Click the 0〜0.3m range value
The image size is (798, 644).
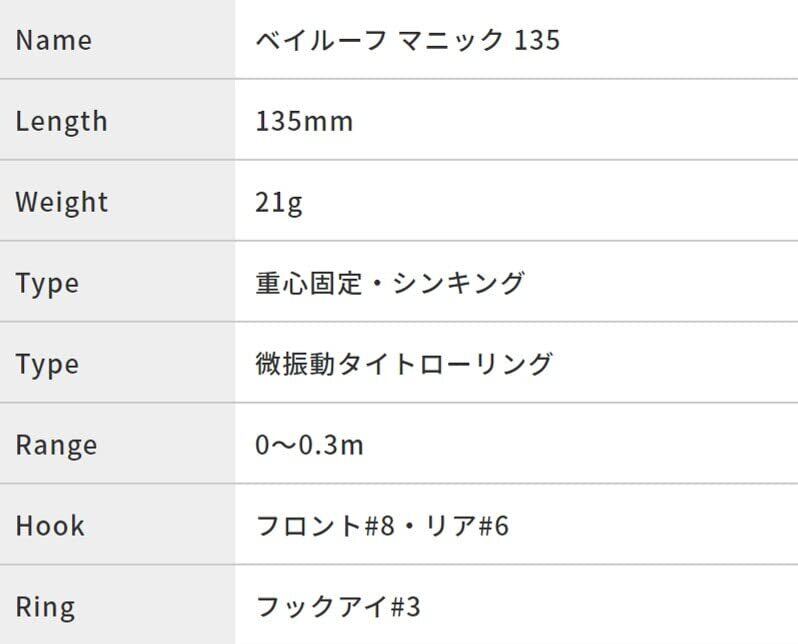coord(309,445)
